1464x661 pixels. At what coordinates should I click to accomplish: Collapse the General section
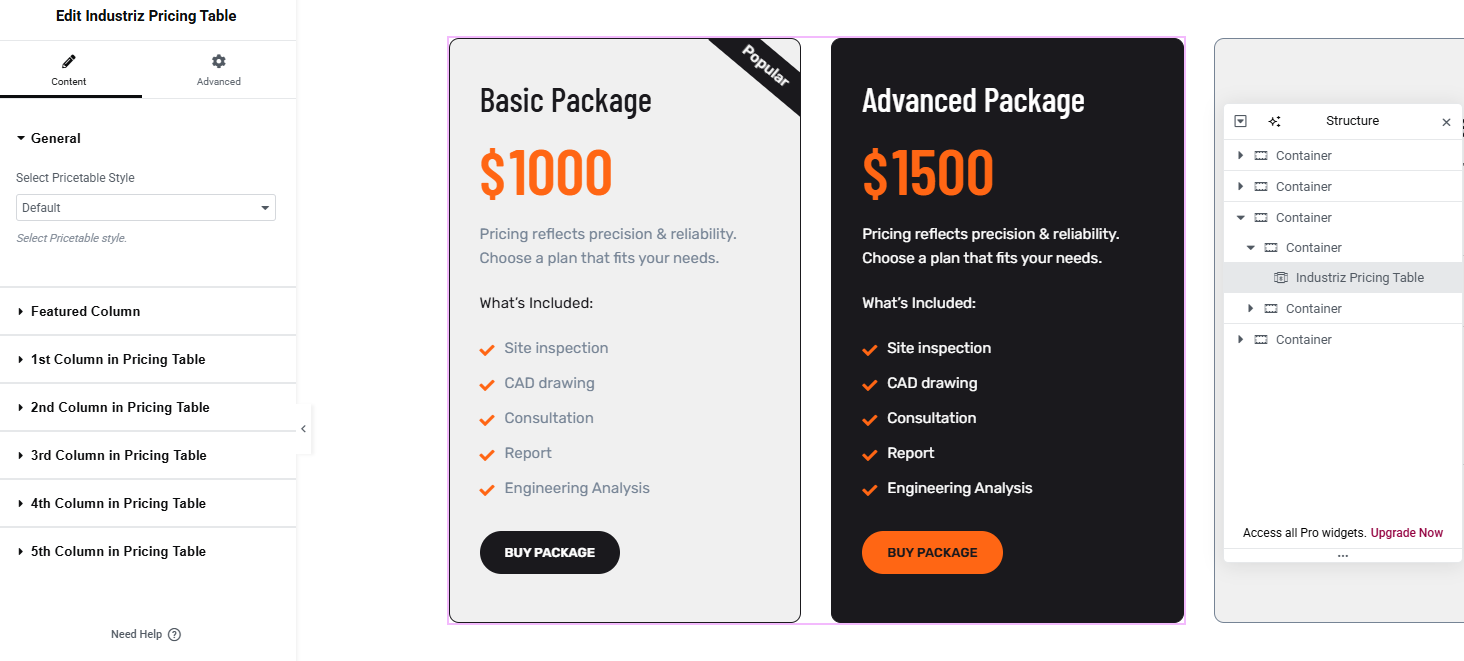[148, 138]
